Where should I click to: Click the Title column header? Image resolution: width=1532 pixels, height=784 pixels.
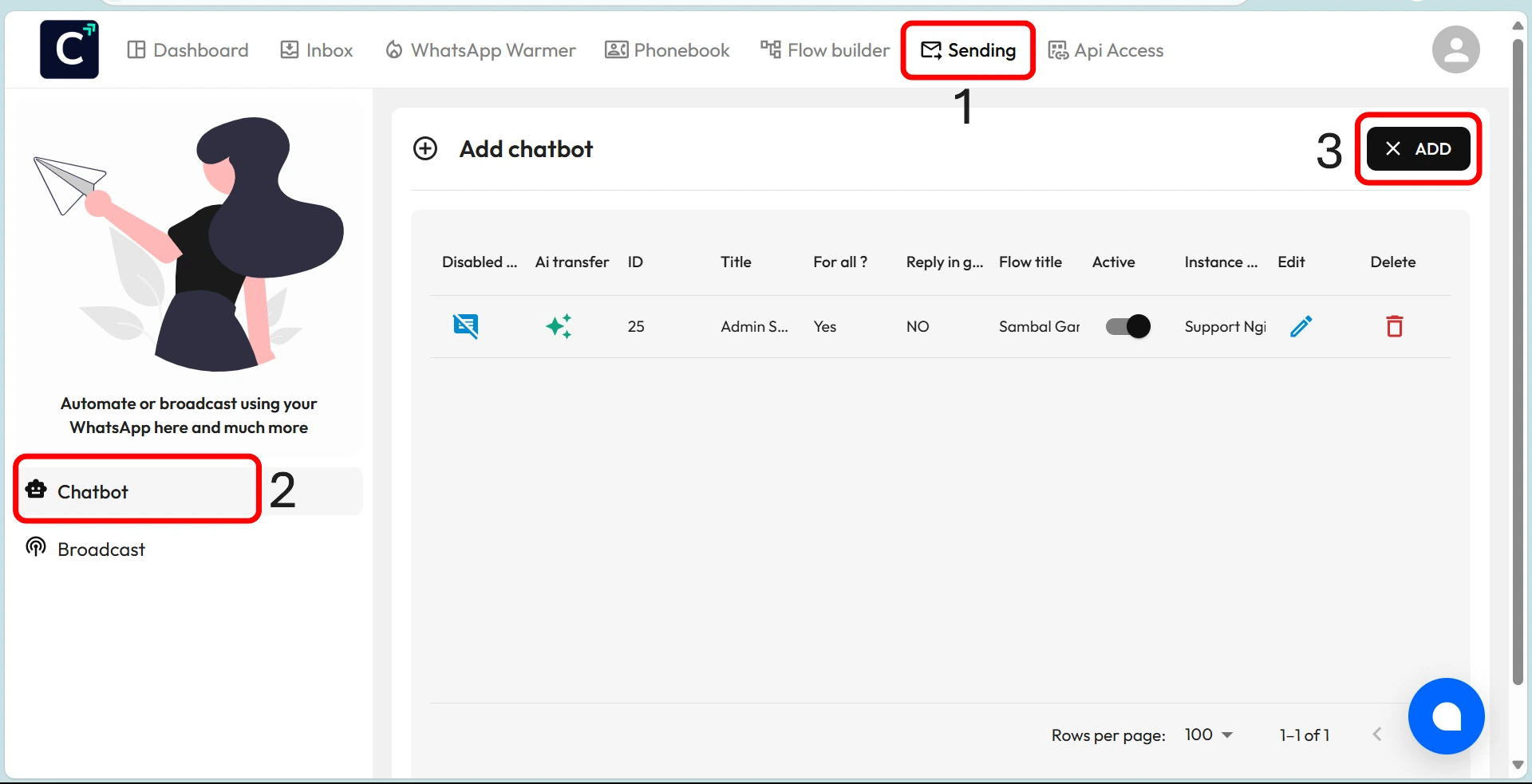[736, 262]
